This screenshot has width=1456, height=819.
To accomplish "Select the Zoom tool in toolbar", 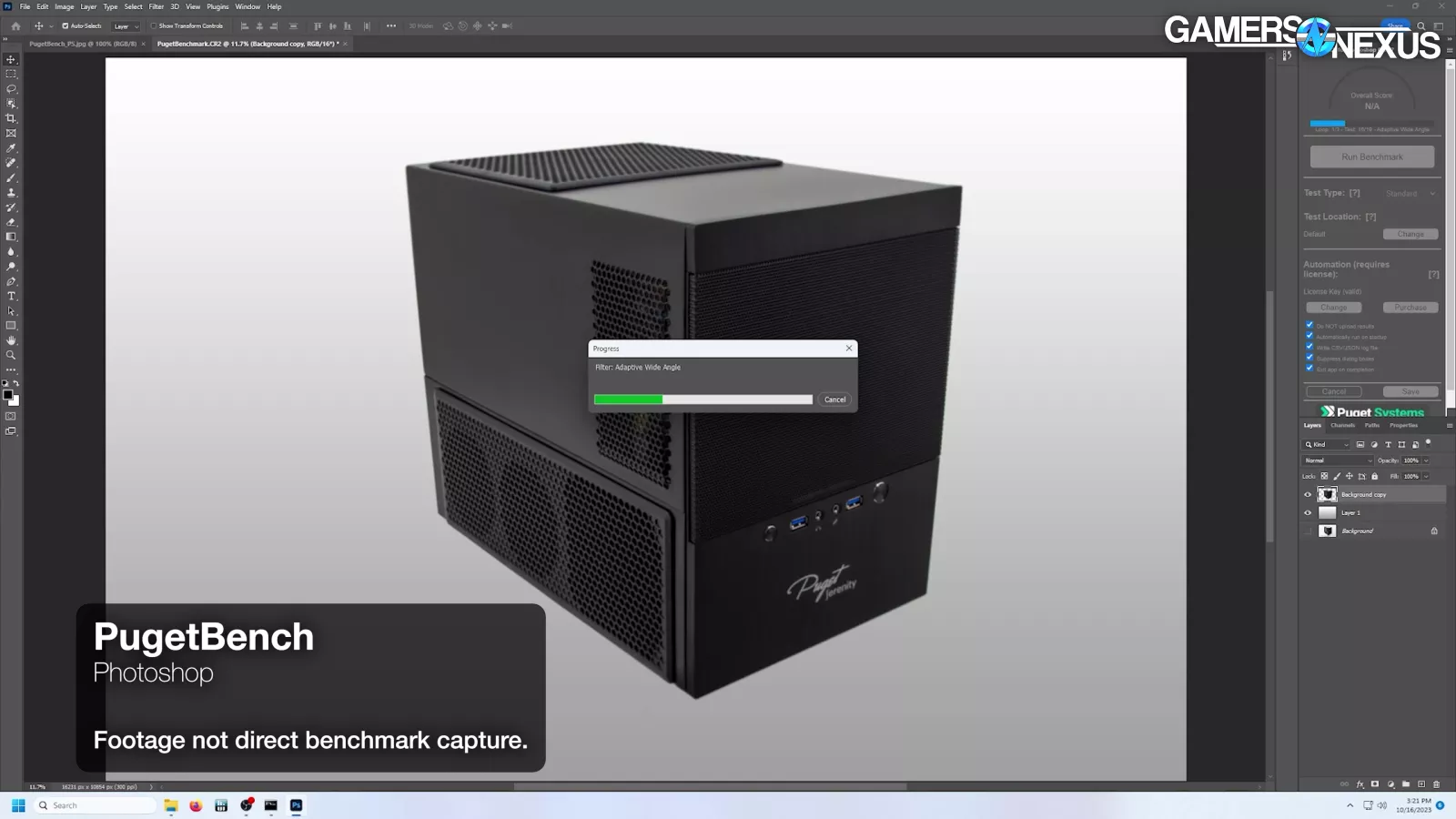I will pyautogui.click(x=11, y=355).
